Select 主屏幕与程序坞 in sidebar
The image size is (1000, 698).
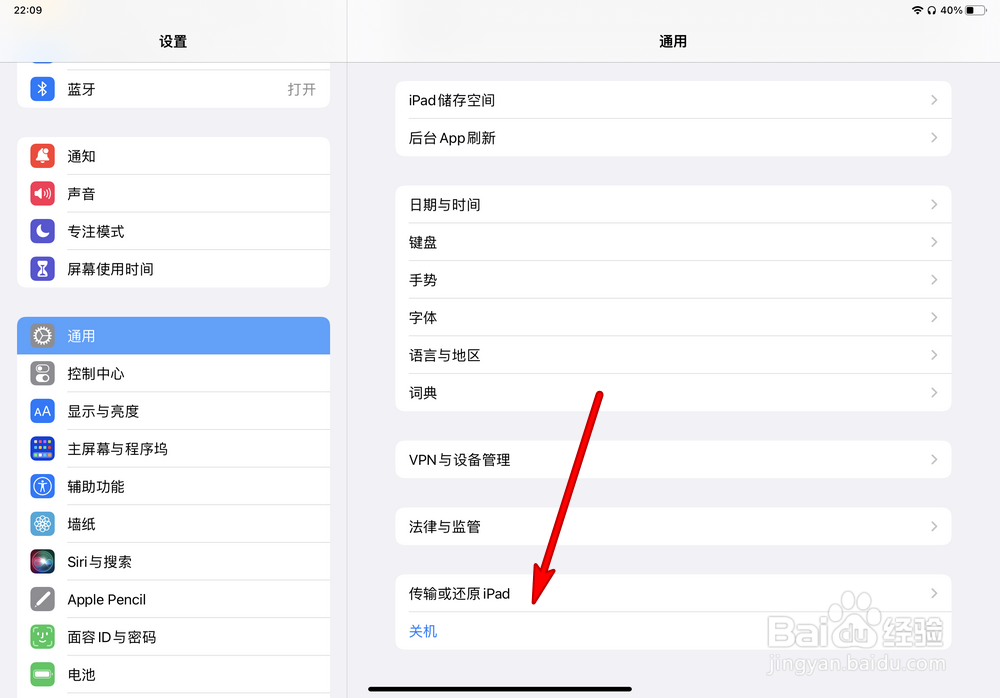pyautogui.click(x=173, y=449)
